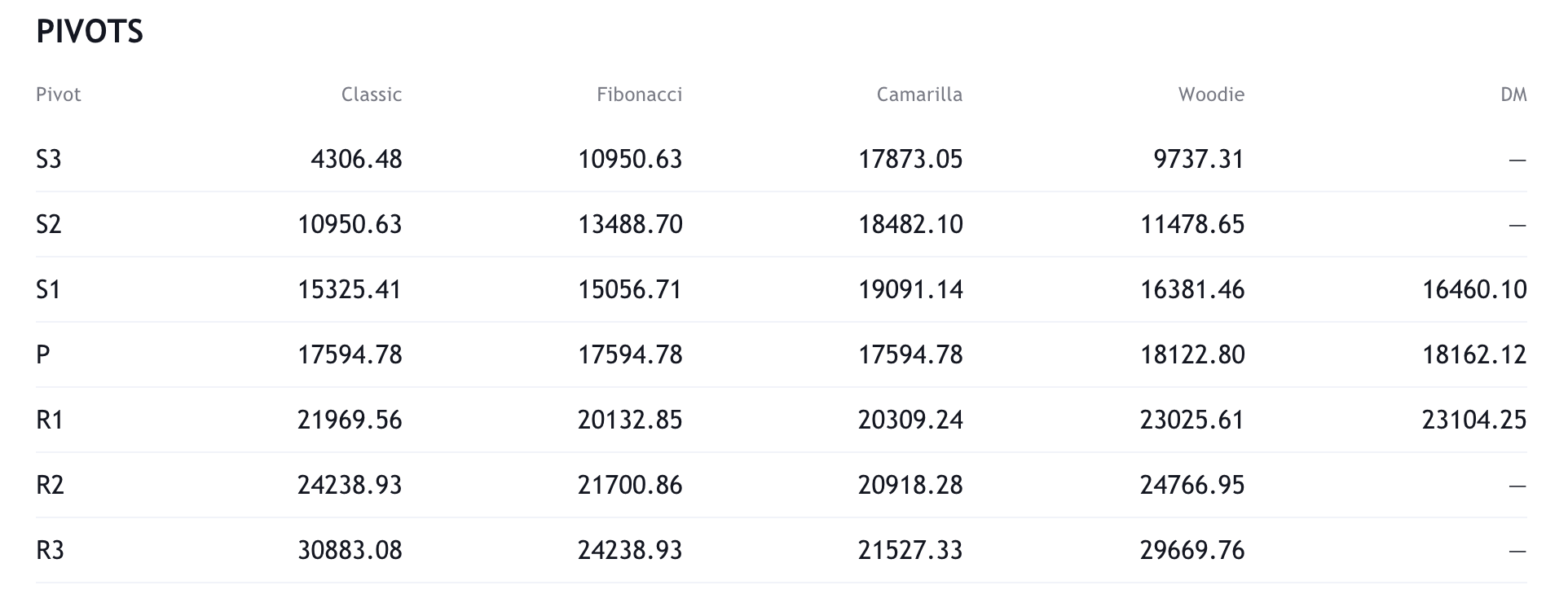Viewport: 1568px width, 616px height.
Task: Click the Woodie column header
Action: (x=1211, y=95)
